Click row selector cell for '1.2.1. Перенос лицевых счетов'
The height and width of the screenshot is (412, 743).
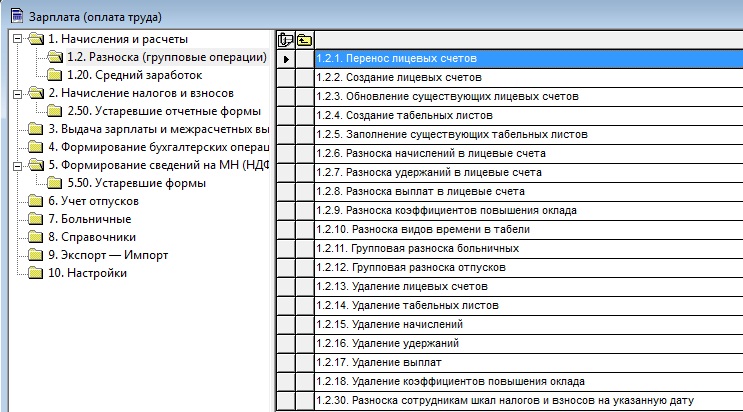(285, 60)
